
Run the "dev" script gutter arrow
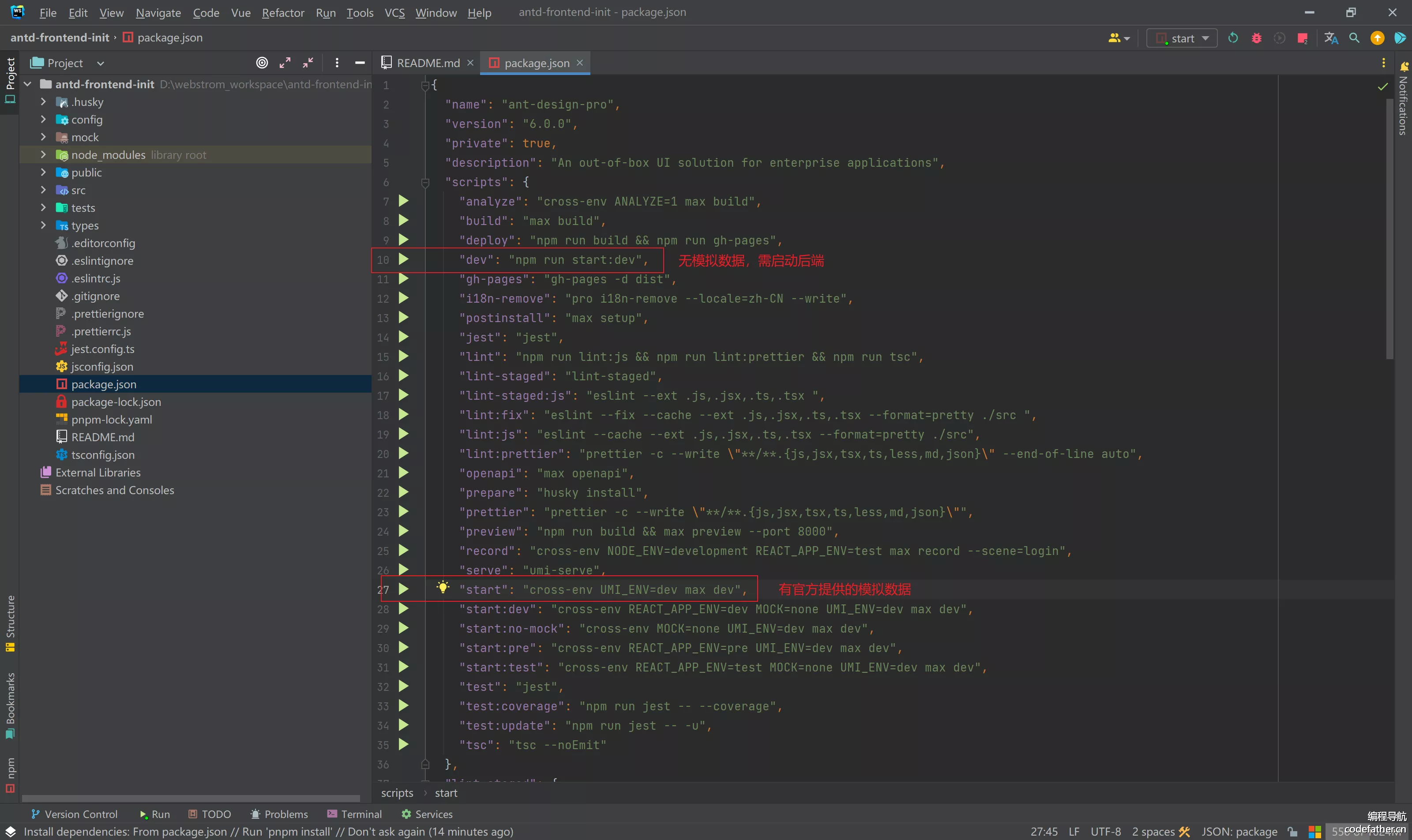tap(403, 259)
